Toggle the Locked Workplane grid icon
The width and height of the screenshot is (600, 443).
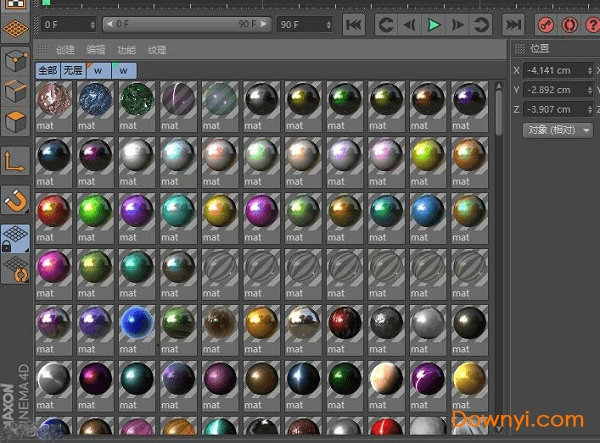pyautogui.click(x=15, y=238)
